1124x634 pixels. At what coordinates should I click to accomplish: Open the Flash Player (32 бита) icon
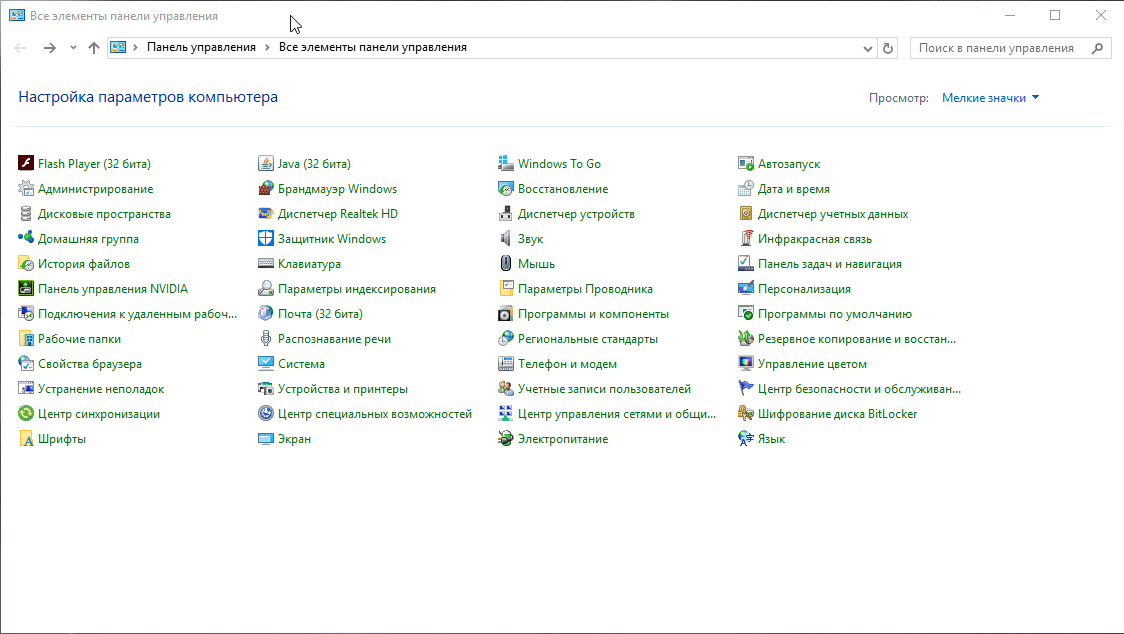pyautogui.click(x=26, y=164)
